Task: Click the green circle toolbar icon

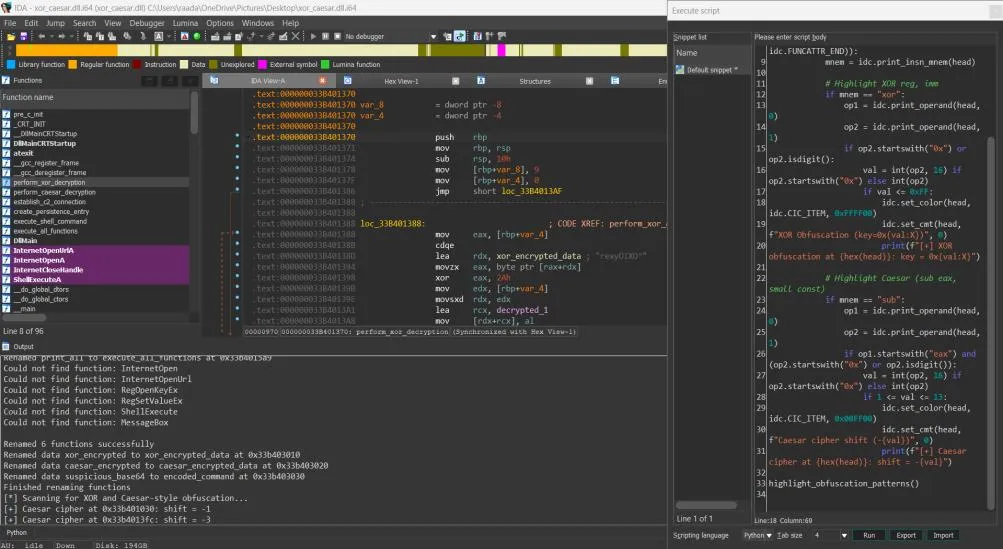Action: click(x=197, y=36)
